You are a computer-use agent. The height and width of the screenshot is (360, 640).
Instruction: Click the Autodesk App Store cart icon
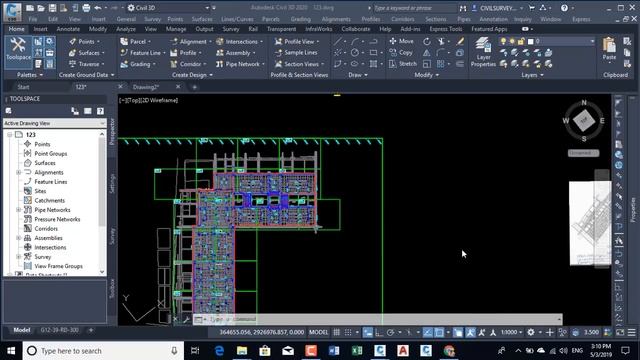[531, 8]
